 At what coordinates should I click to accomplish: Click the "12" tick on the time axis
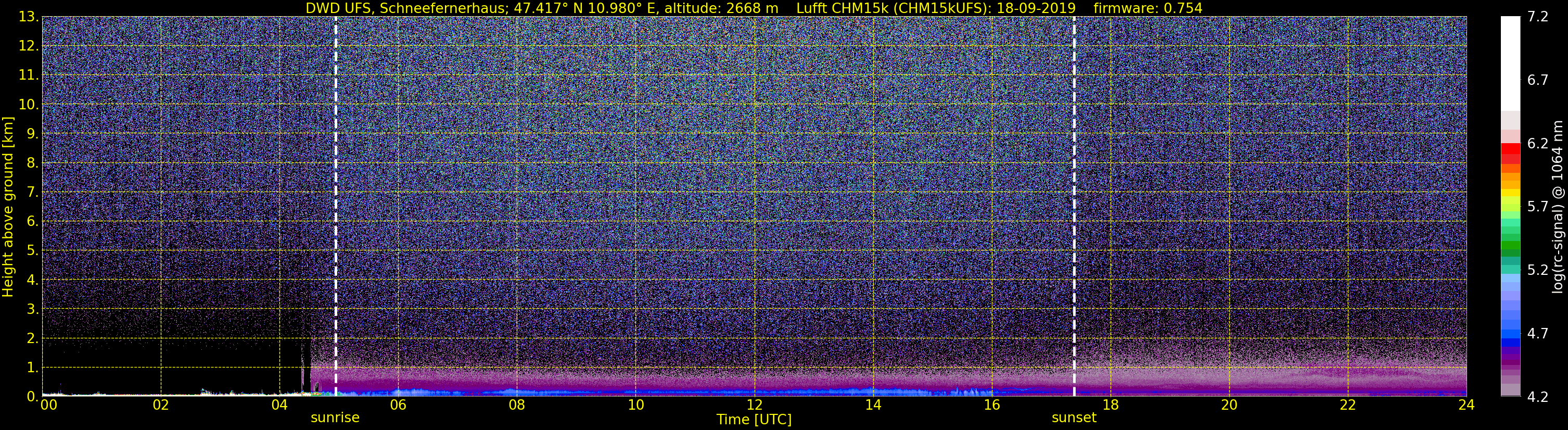coord(754,405)
